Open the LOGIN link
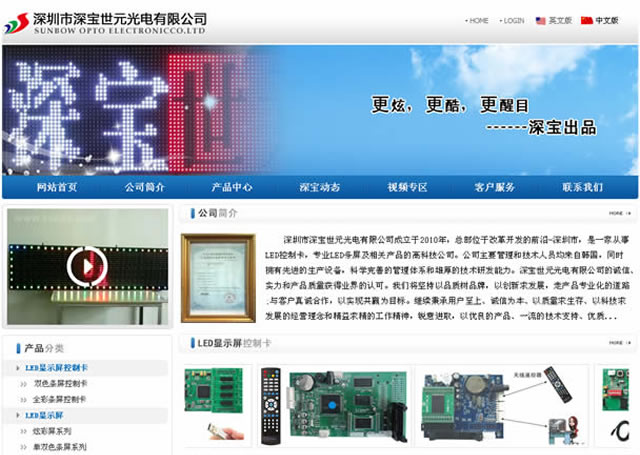This screenshot has width=640, height=455. (513, 20)
